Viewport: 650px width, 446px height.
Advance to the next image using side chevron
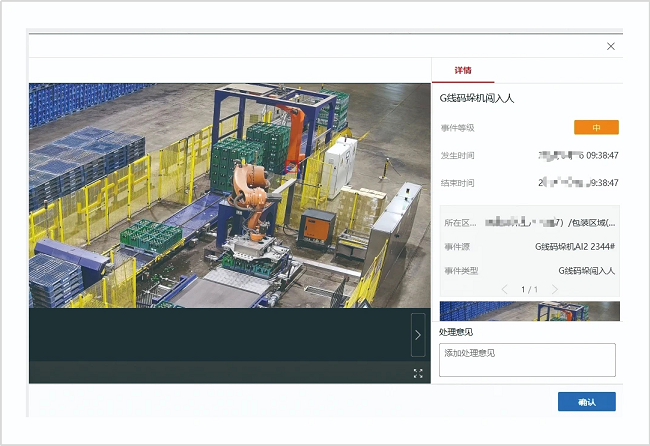tap(418, 335)
